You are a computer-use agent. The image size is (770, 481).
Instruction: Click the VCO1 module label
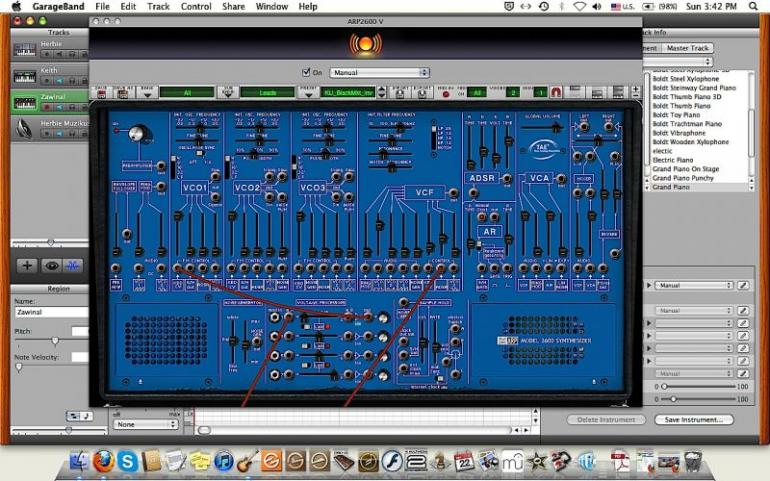[x=195, y=188]
